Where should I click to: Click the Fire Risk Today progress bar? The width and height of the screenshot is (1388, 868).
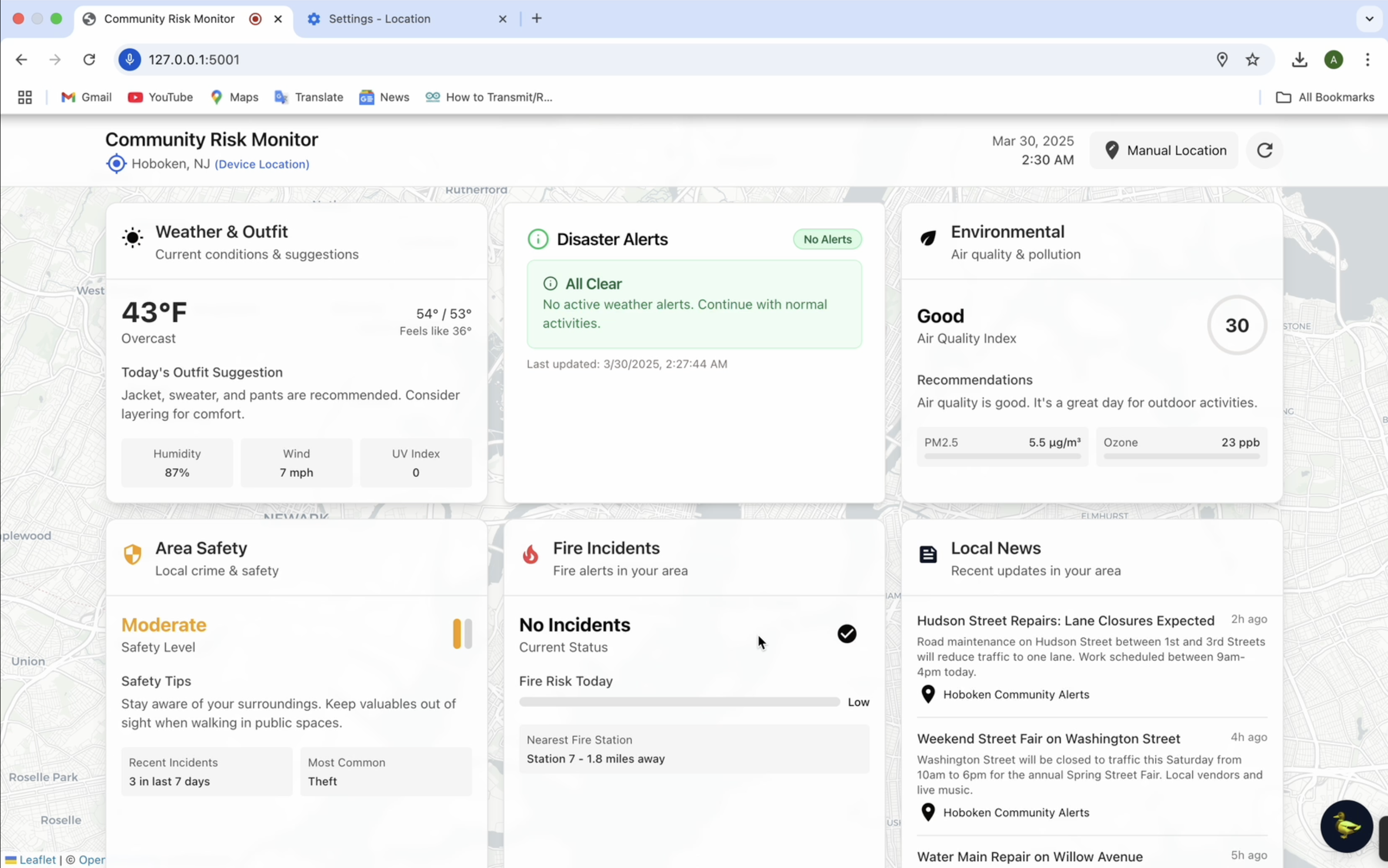(x=679, y=702)
